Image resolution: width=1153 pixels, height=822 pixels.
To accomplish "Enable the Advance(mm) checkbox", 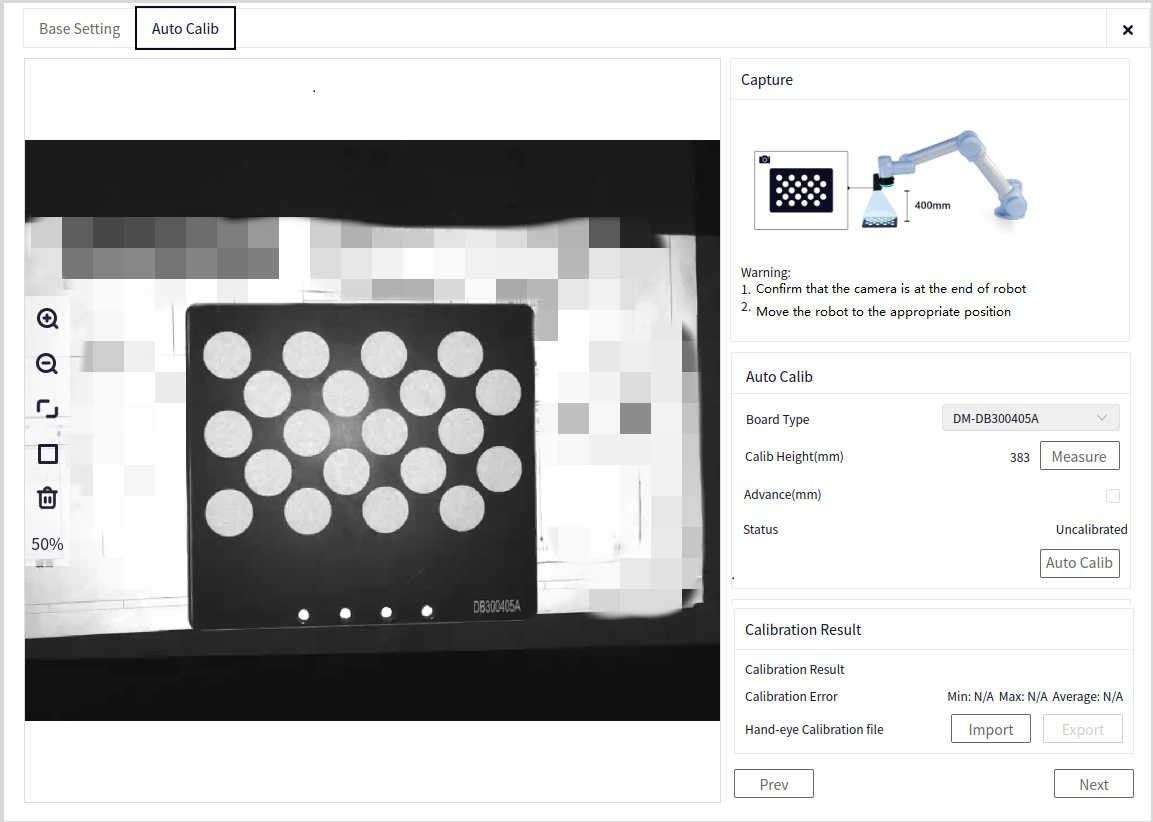I will pyautogui.click(x=1113, y=496).
